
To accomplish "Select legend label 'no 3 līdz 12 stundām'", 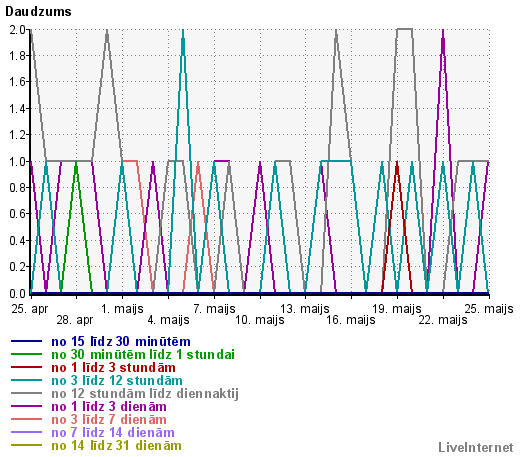I will pos(117,380).
